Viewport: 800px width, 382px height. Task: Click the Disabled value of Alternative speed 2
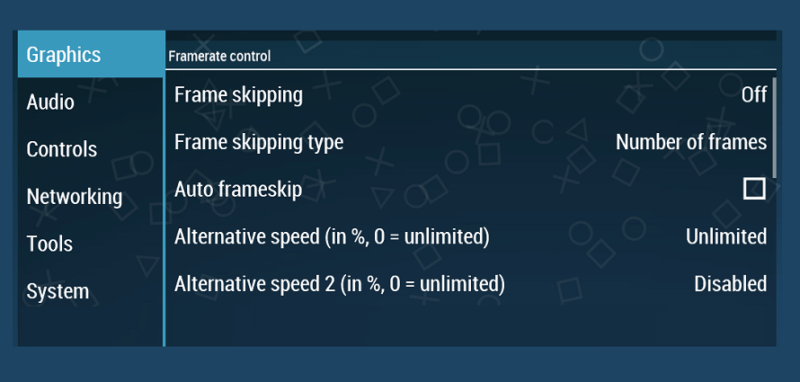[730, 284]
